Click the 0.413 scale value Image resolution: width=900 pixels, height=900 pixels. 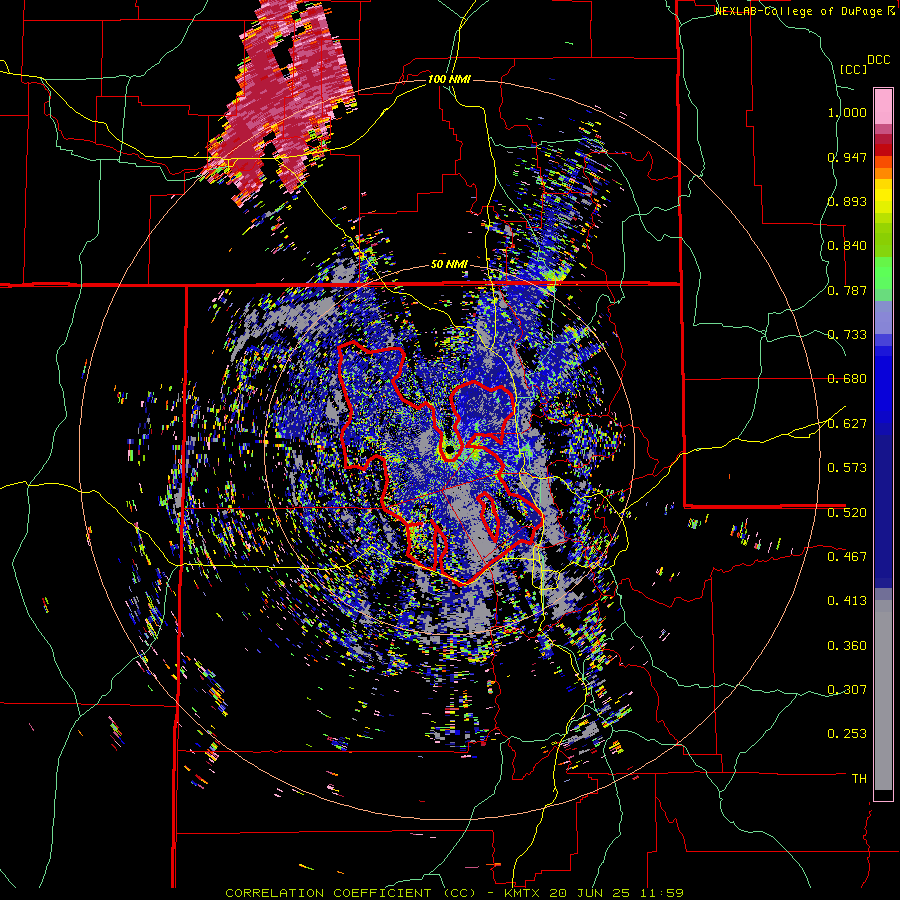tap(847, 601)
